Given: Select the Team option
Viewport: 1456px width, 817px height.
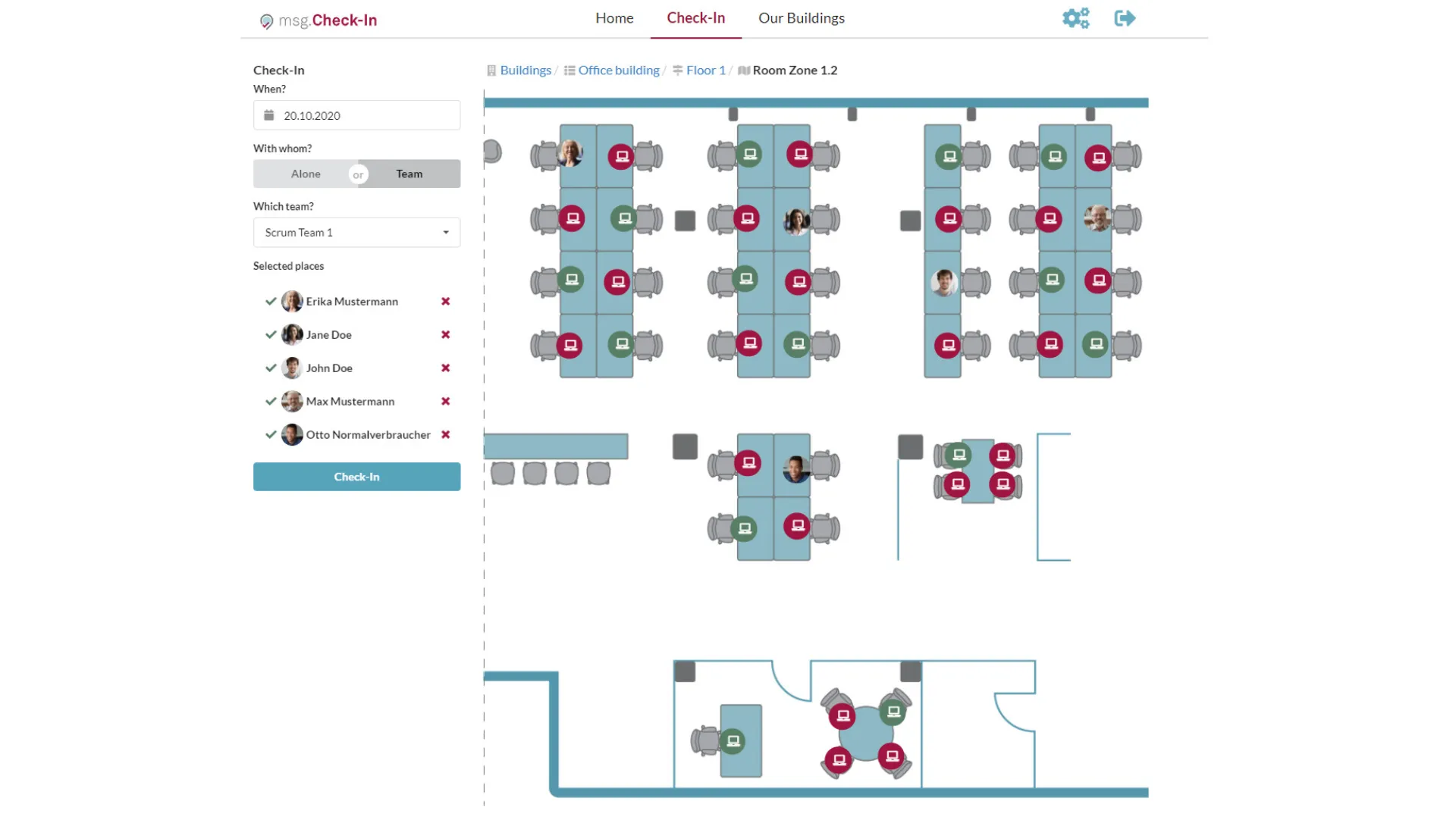Looking at the screenshot, I should [409, 174].
